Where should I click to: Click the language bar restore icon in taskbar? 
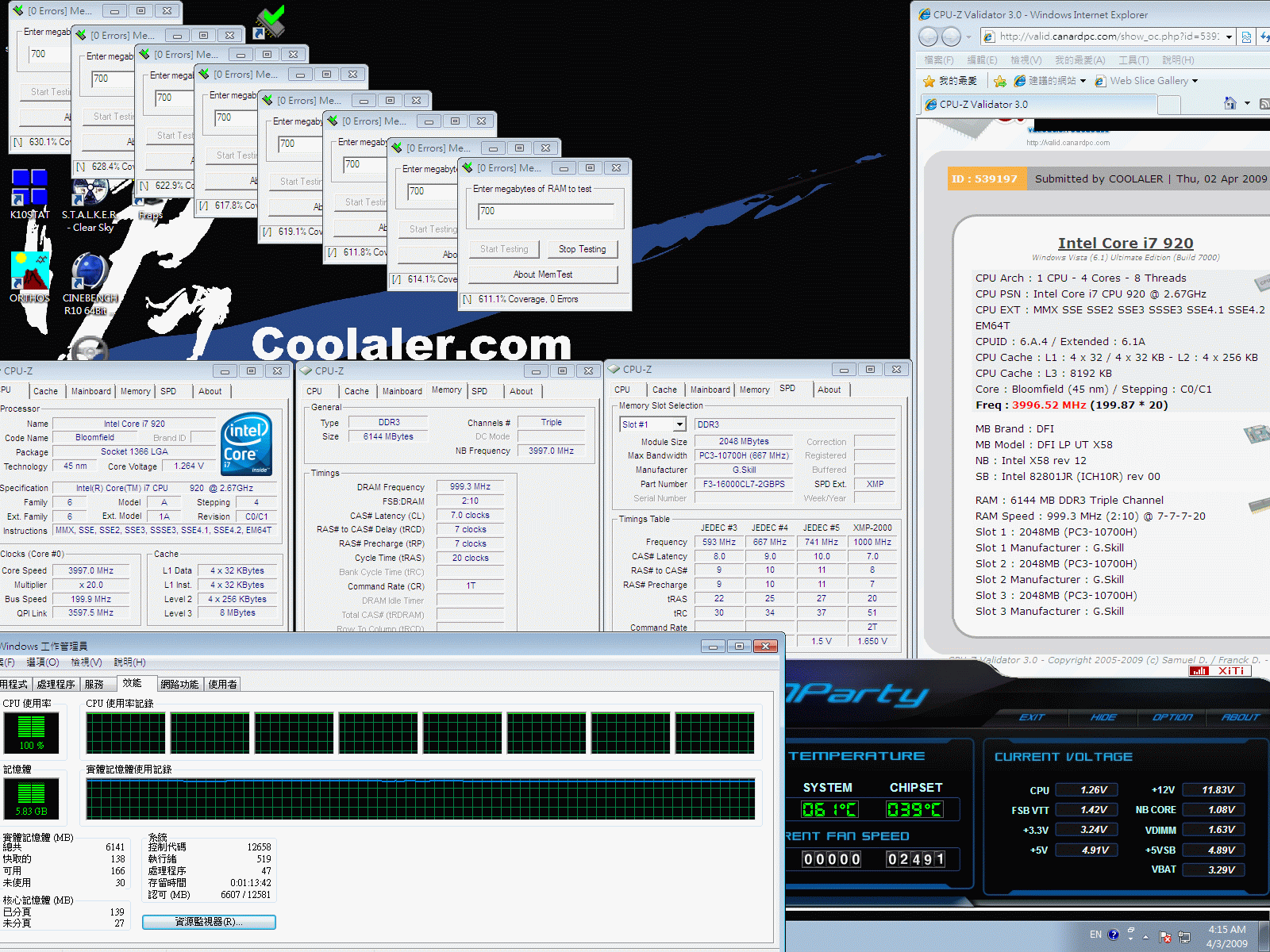click(x=1130, y=930)
